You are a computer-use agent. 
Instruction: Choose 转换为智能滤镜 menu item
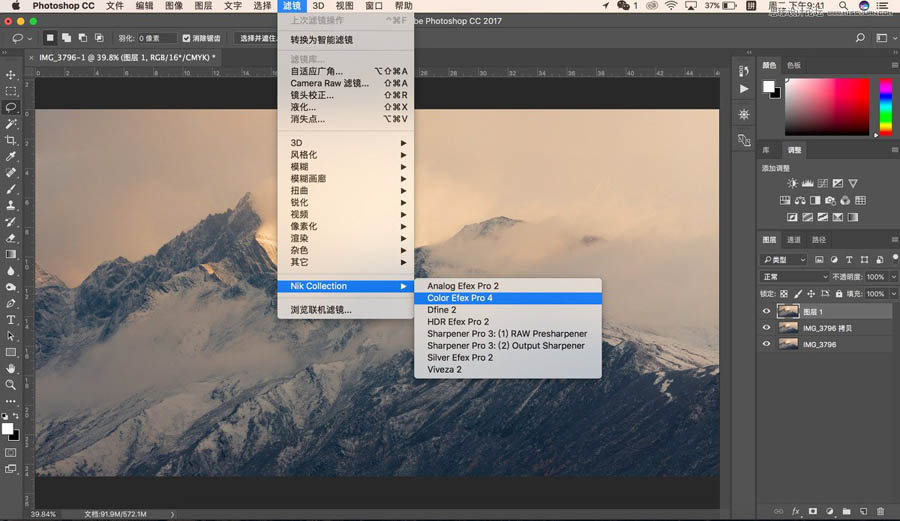(x=345, y=40)
